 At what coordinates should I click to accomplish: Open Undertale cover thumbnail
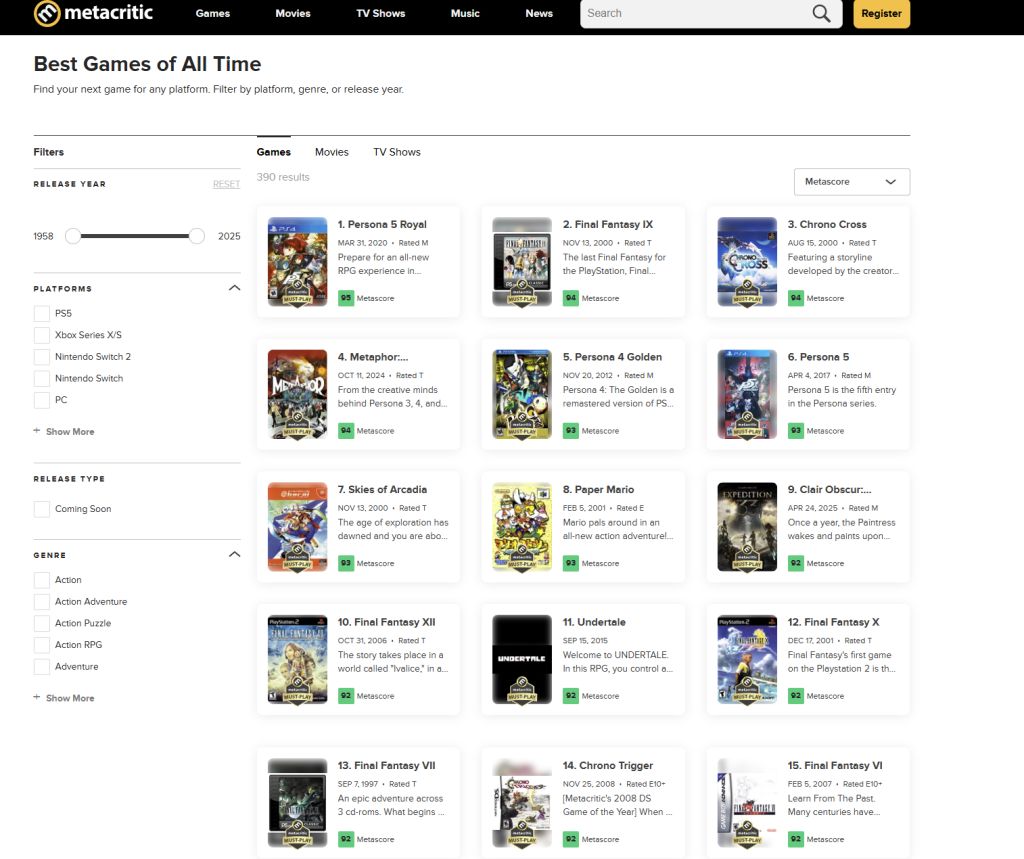click(522, 659)
